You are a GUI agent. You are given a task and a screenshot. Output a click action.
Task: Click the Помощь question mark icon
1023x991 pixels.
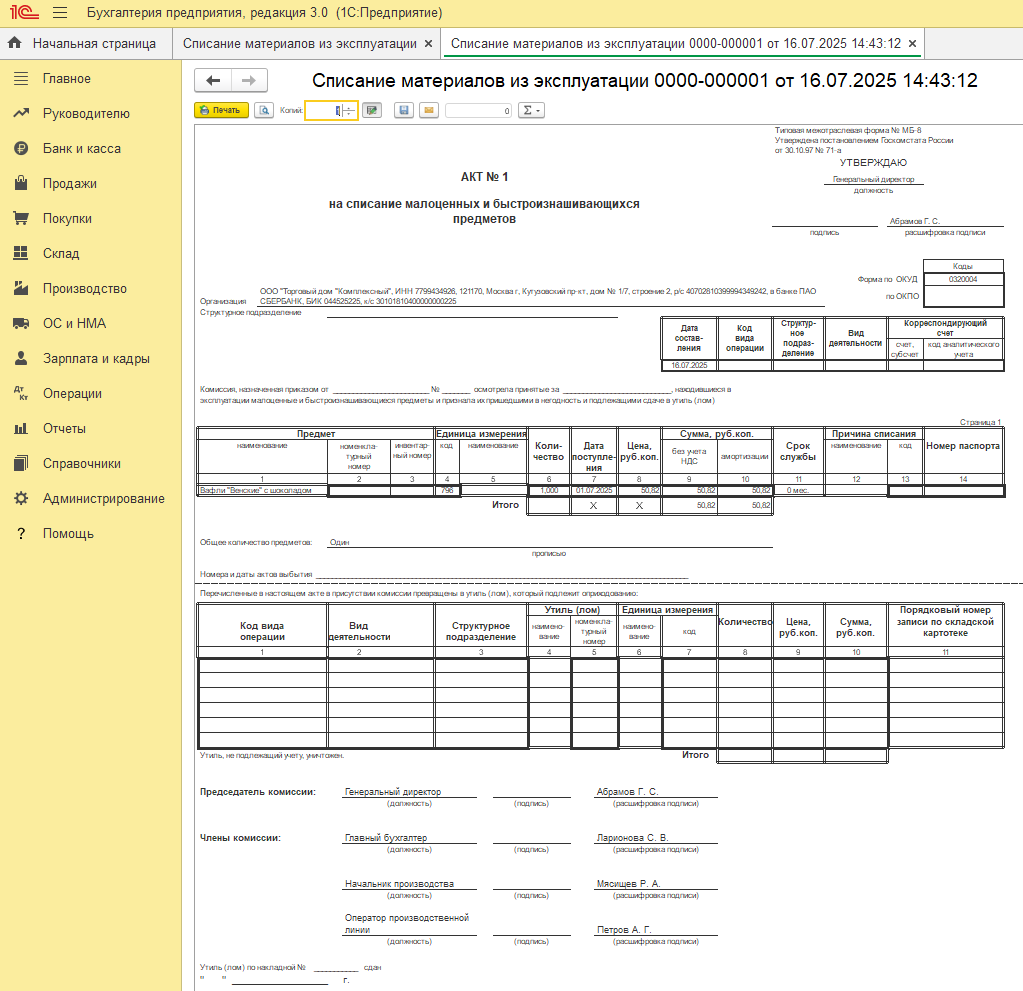[21, 534]
